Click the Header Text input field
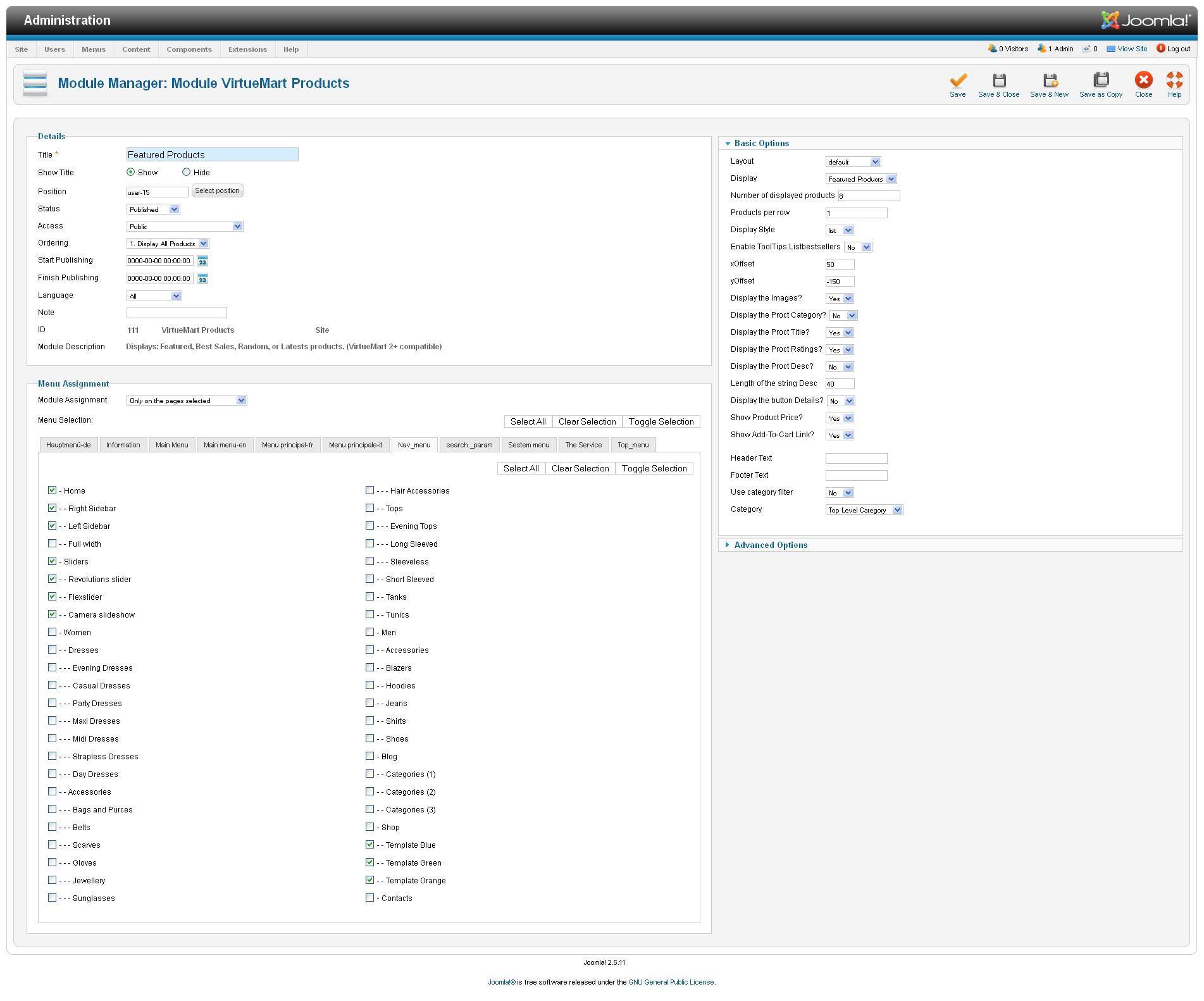 coord(856,458)
